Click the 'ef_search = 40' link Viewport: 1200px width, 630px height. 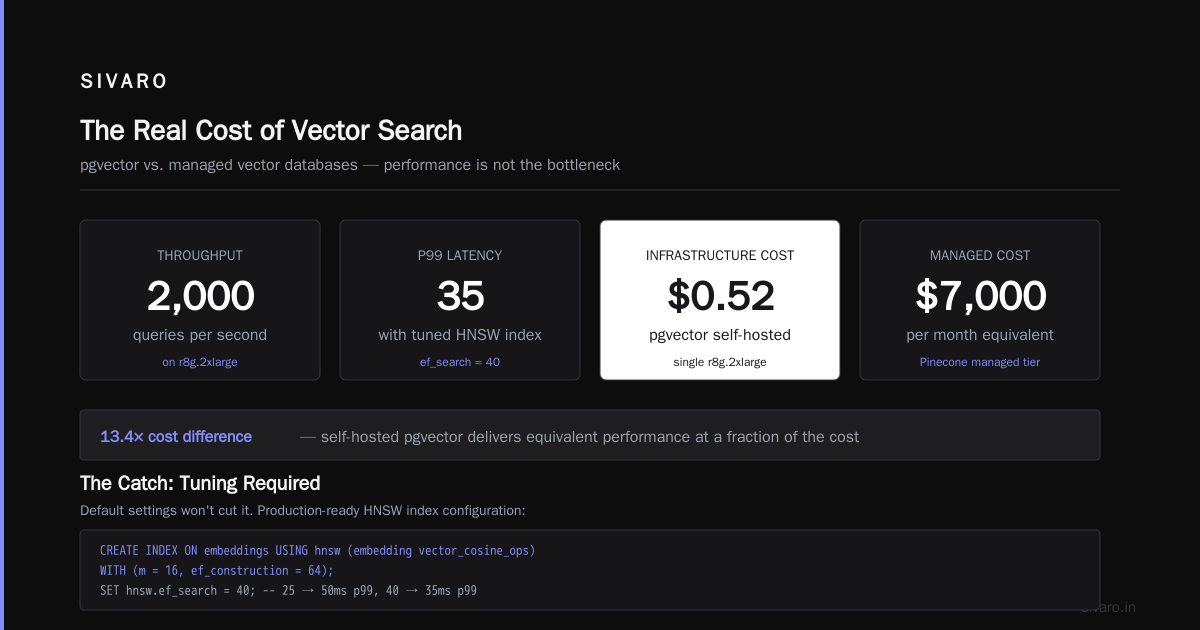click(x=460, y=362)
